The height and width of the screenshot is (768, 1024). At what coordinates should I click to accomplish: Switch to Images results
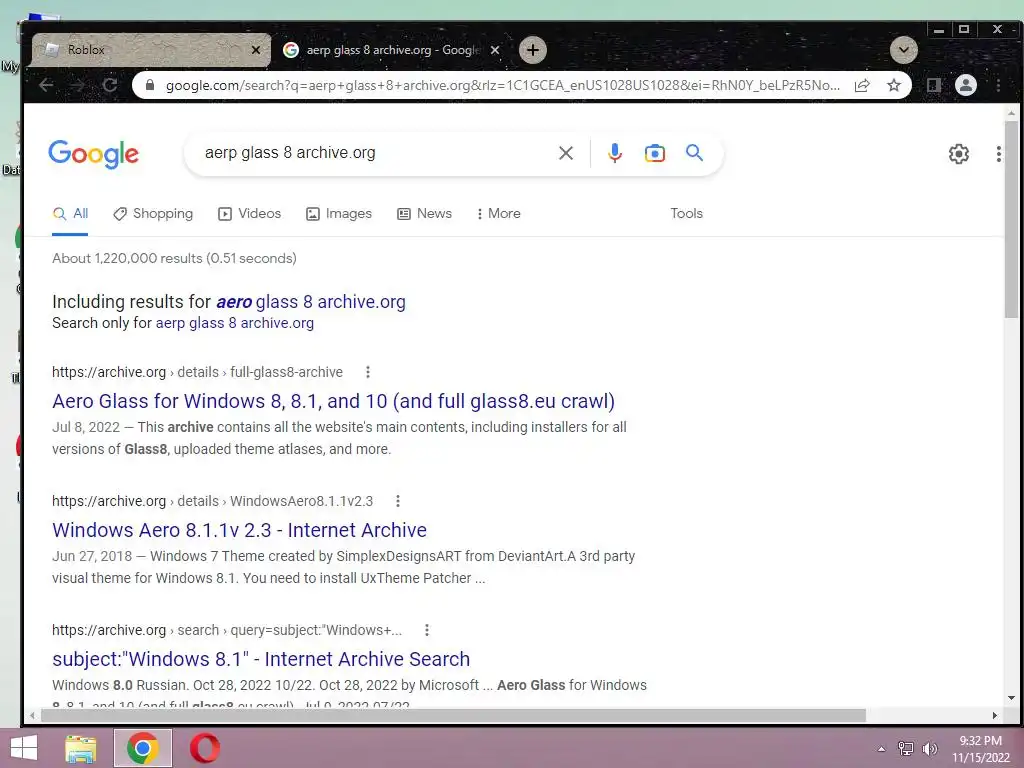[339, 214]
